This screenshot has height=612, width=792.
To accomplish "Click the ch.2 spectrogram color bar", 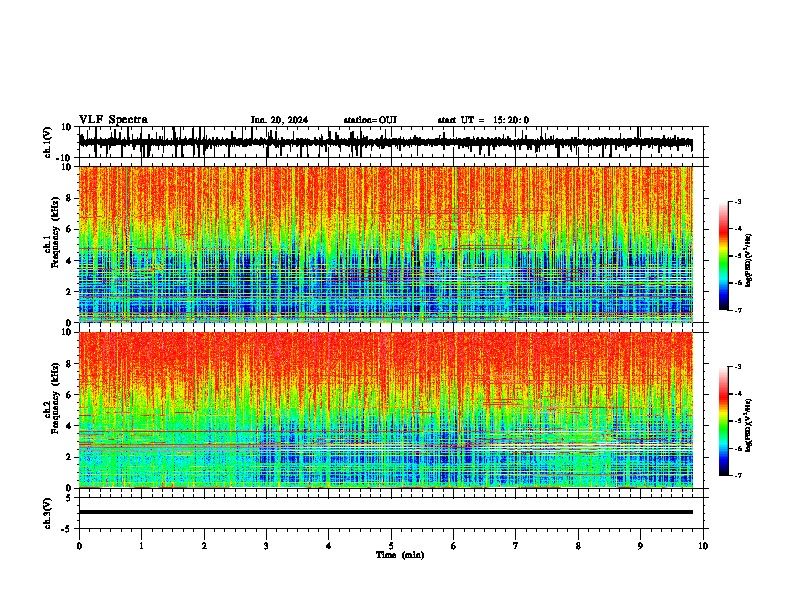I will 723,421.
